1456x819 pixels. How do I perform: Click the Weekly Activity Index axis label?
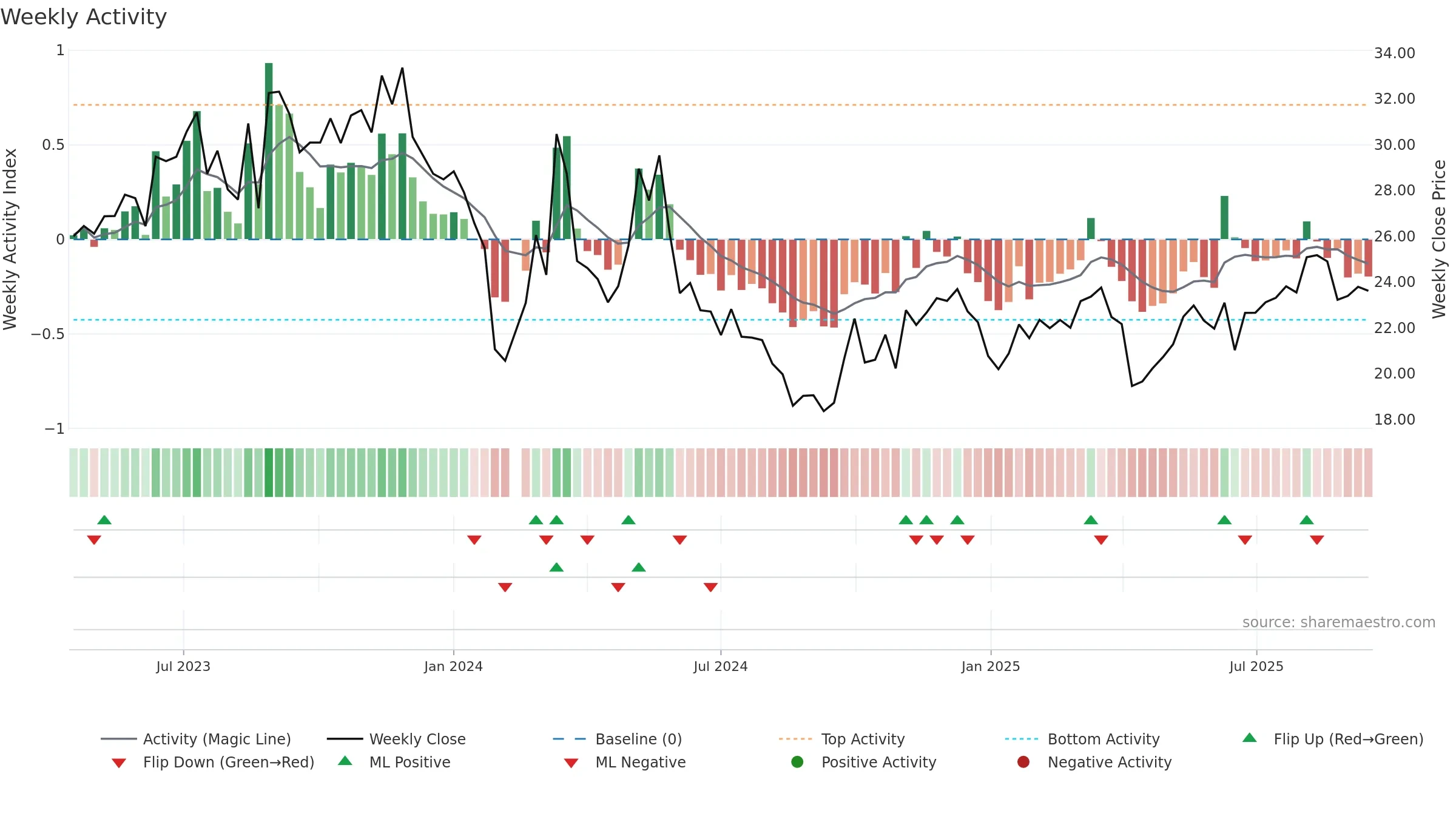click(10, 239)
